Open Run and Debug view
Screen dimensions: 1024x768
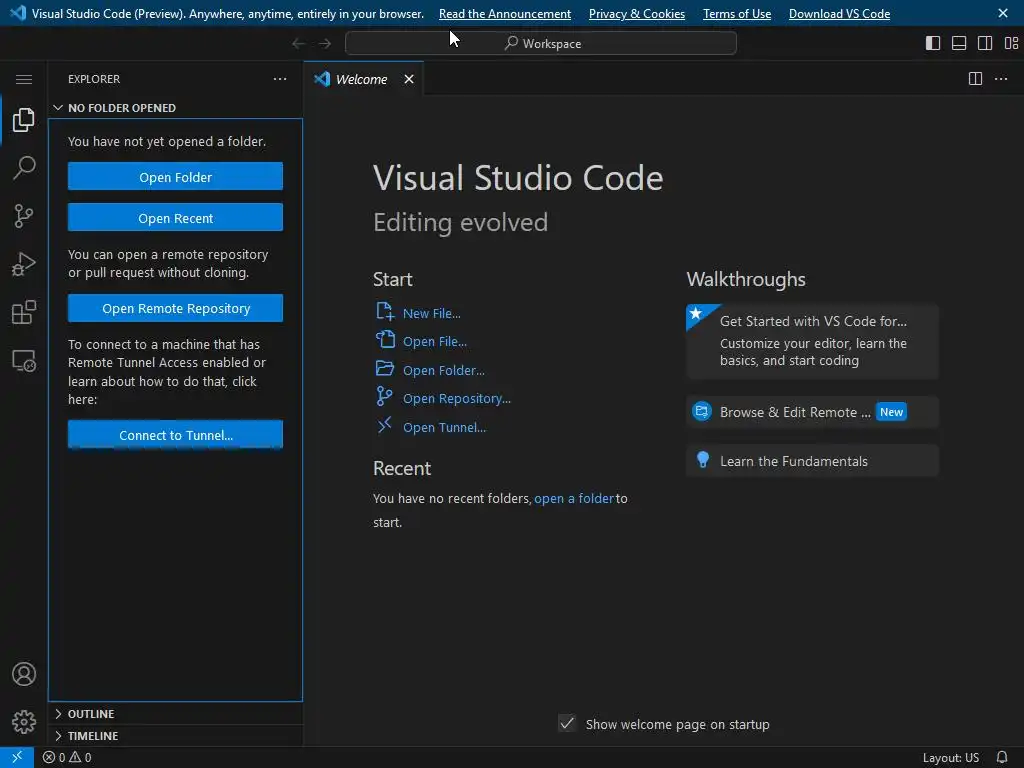tap(24, 264)
